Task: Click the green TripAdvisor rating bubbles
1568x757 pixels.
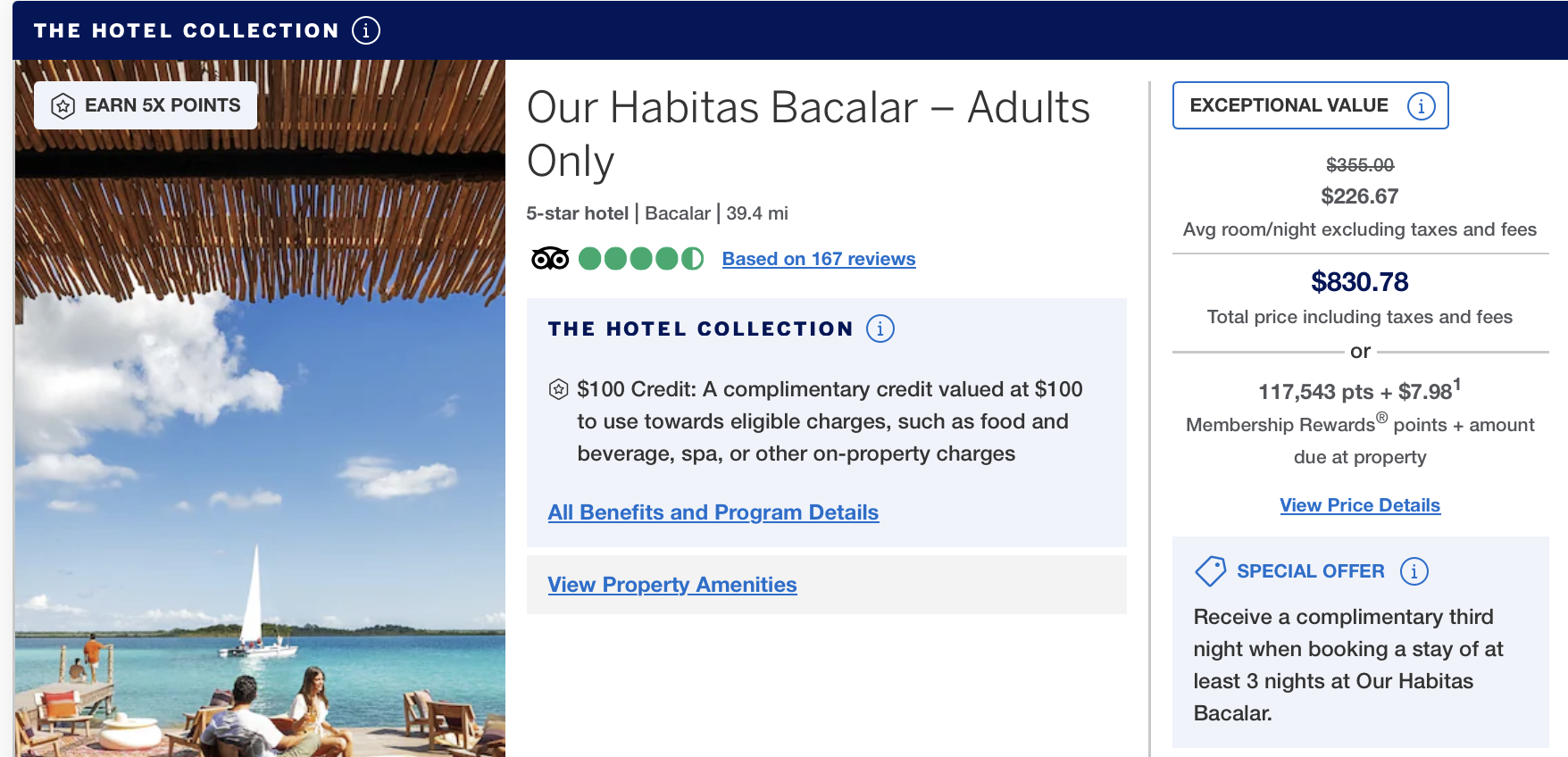Action: (x=641, y=259)
